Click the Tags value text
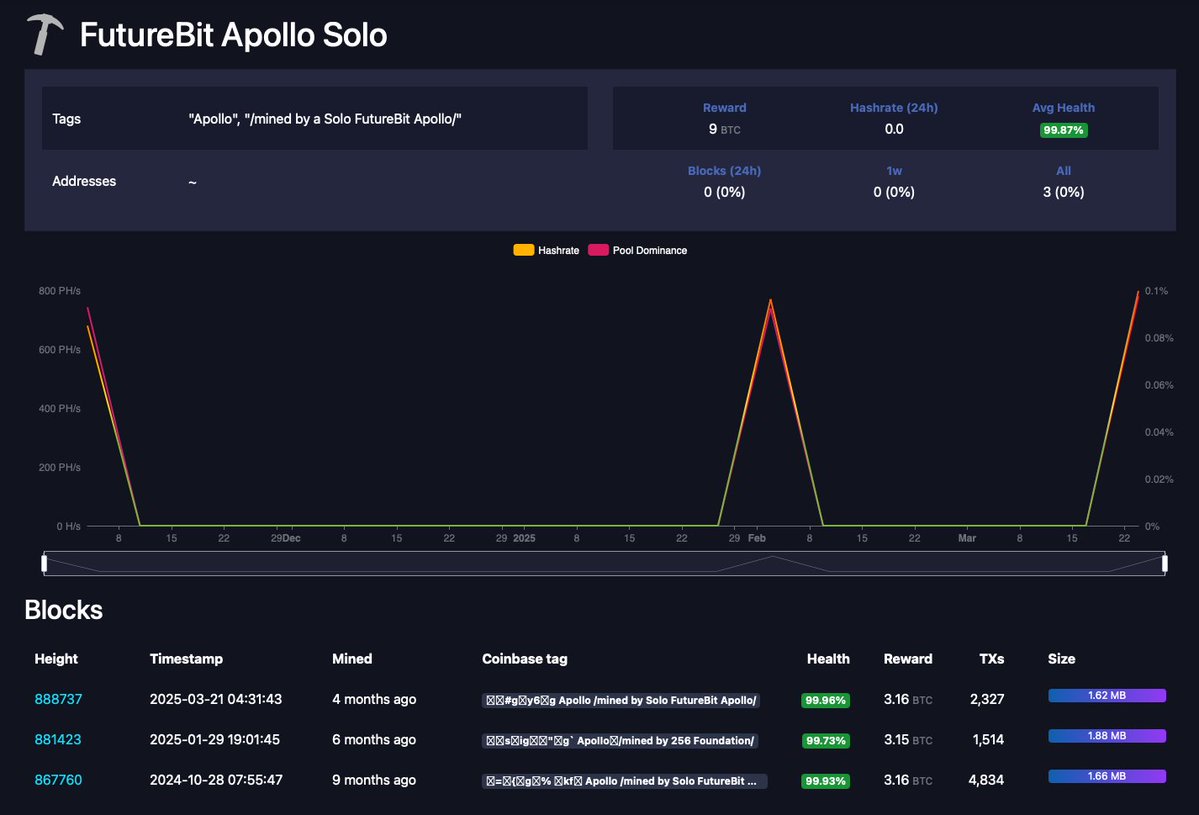Screen dimensions: 1199x815 (x=325, y=119)
